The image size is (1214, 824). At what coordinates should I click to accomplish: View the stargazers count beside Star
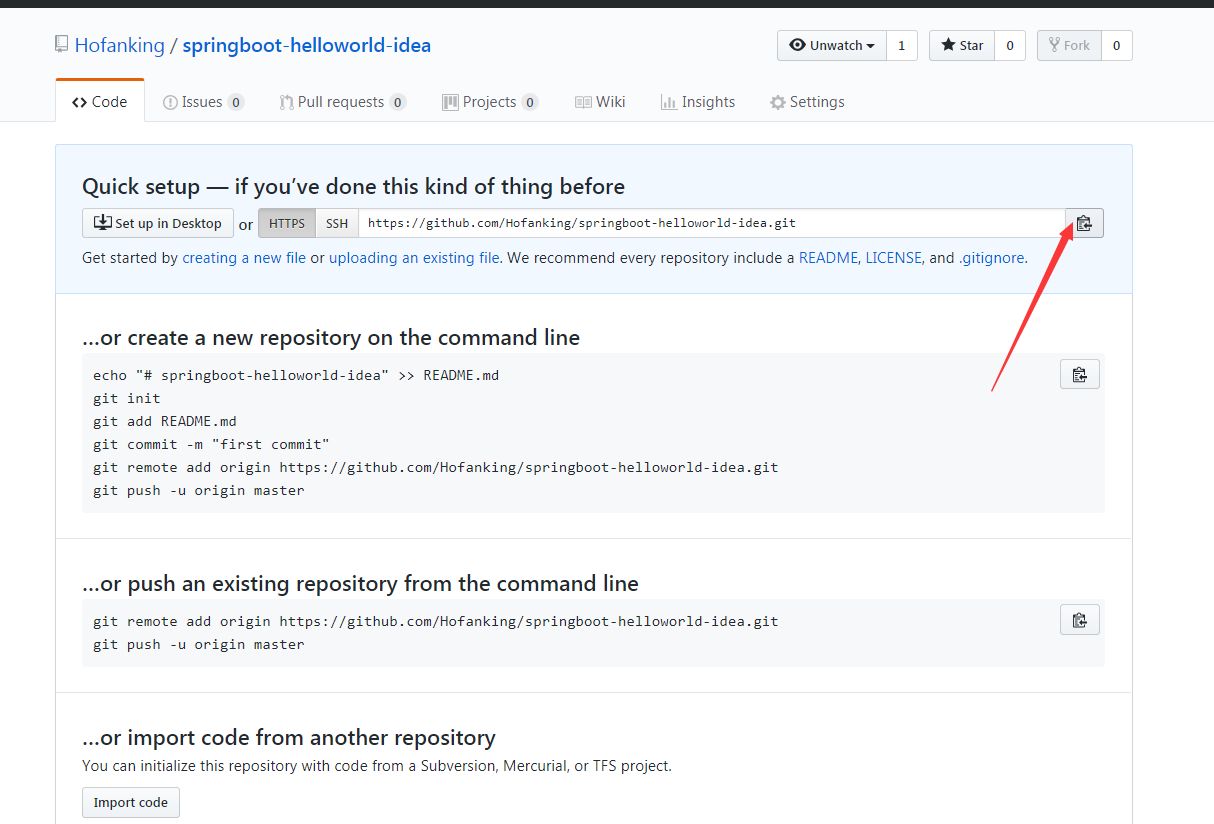[x=1010, y=45]
